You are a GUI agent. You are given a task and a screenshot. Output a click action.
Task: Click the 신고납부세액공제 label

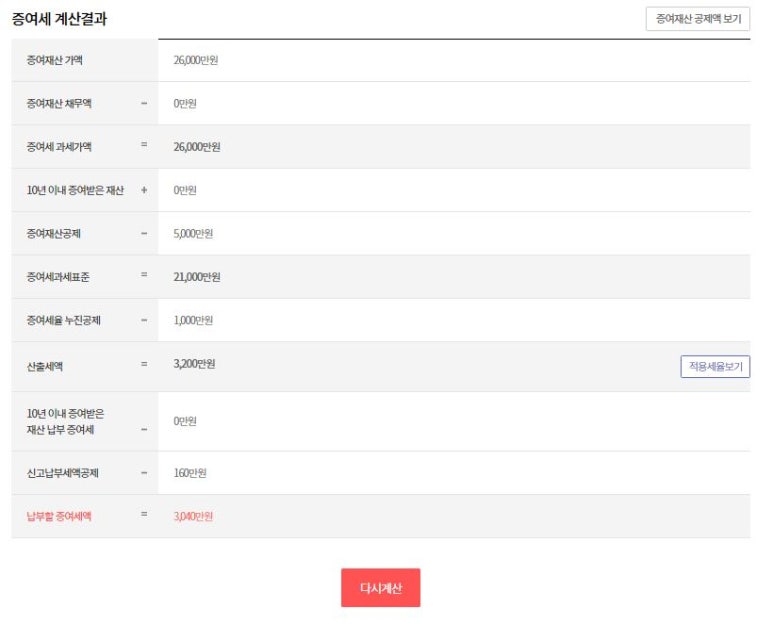coord(62,473)
